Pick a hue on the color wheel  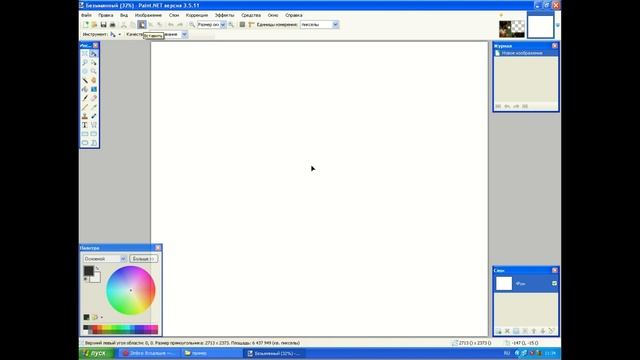pos(131,291)
